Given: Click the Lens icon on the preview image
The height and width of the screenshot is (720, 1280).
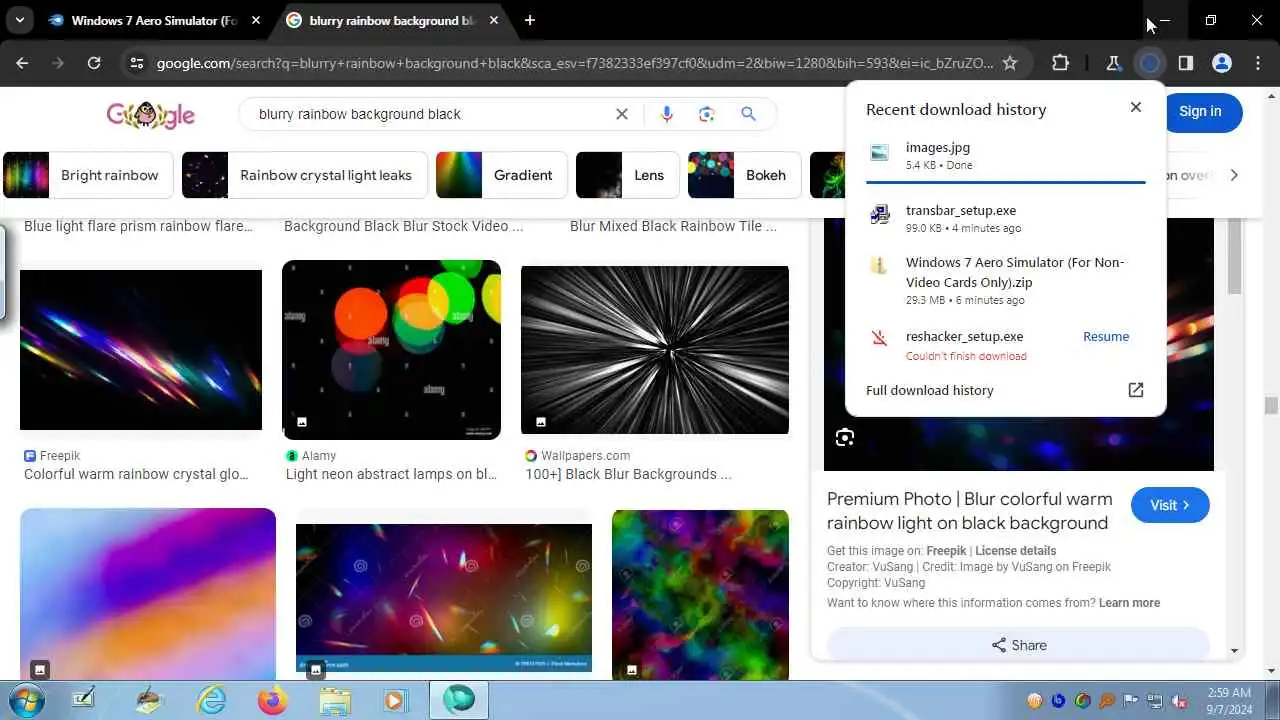Looking at the screenshot, I should [x=845, y=437].
